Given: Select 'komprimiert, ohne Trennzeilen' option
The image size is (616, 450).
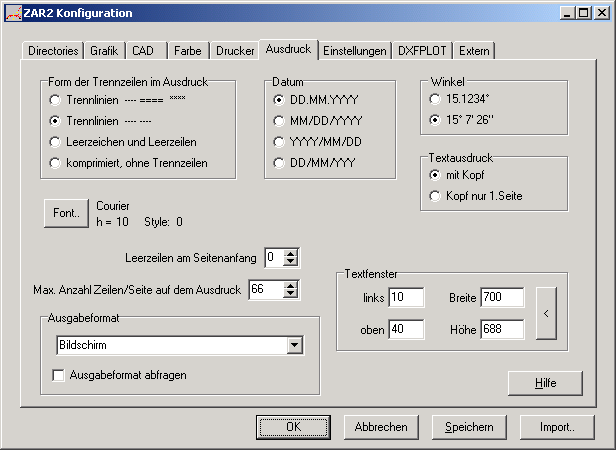Looking at the screenshot, I should pos(55,163).
